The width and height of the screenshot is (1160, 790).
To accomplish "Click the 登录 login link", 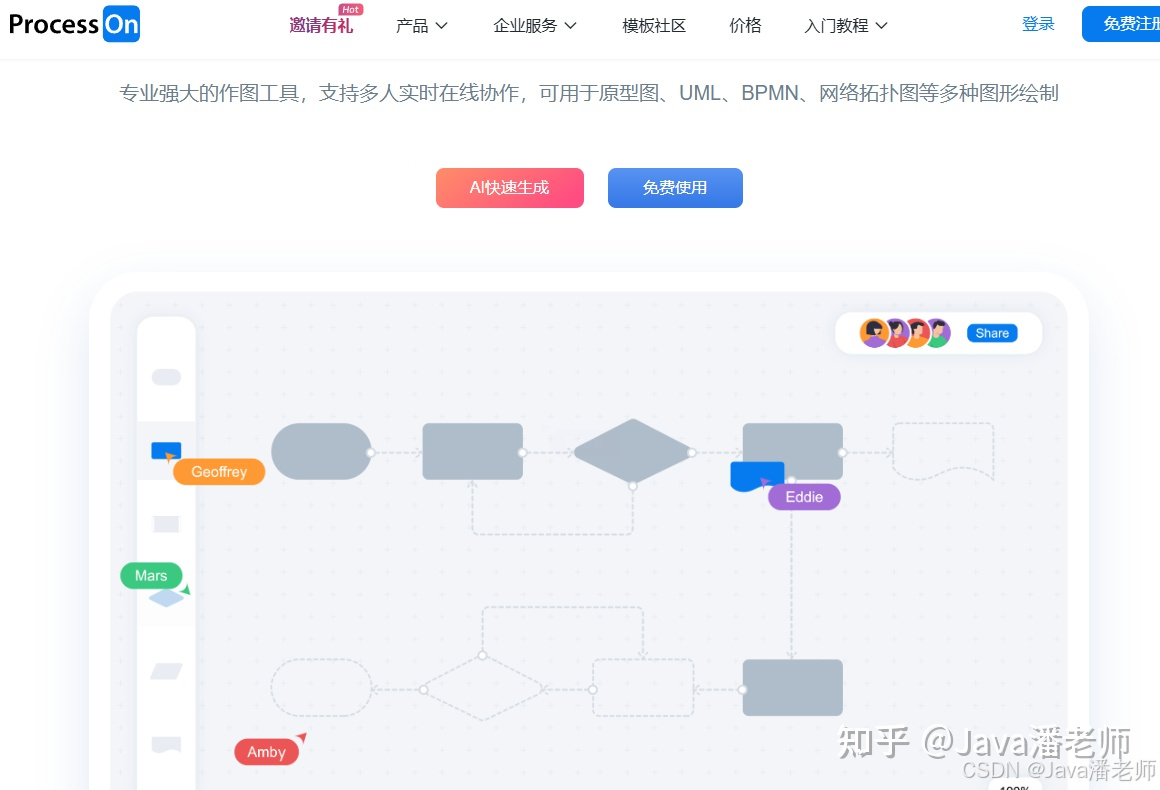I will coord(1038,24).
